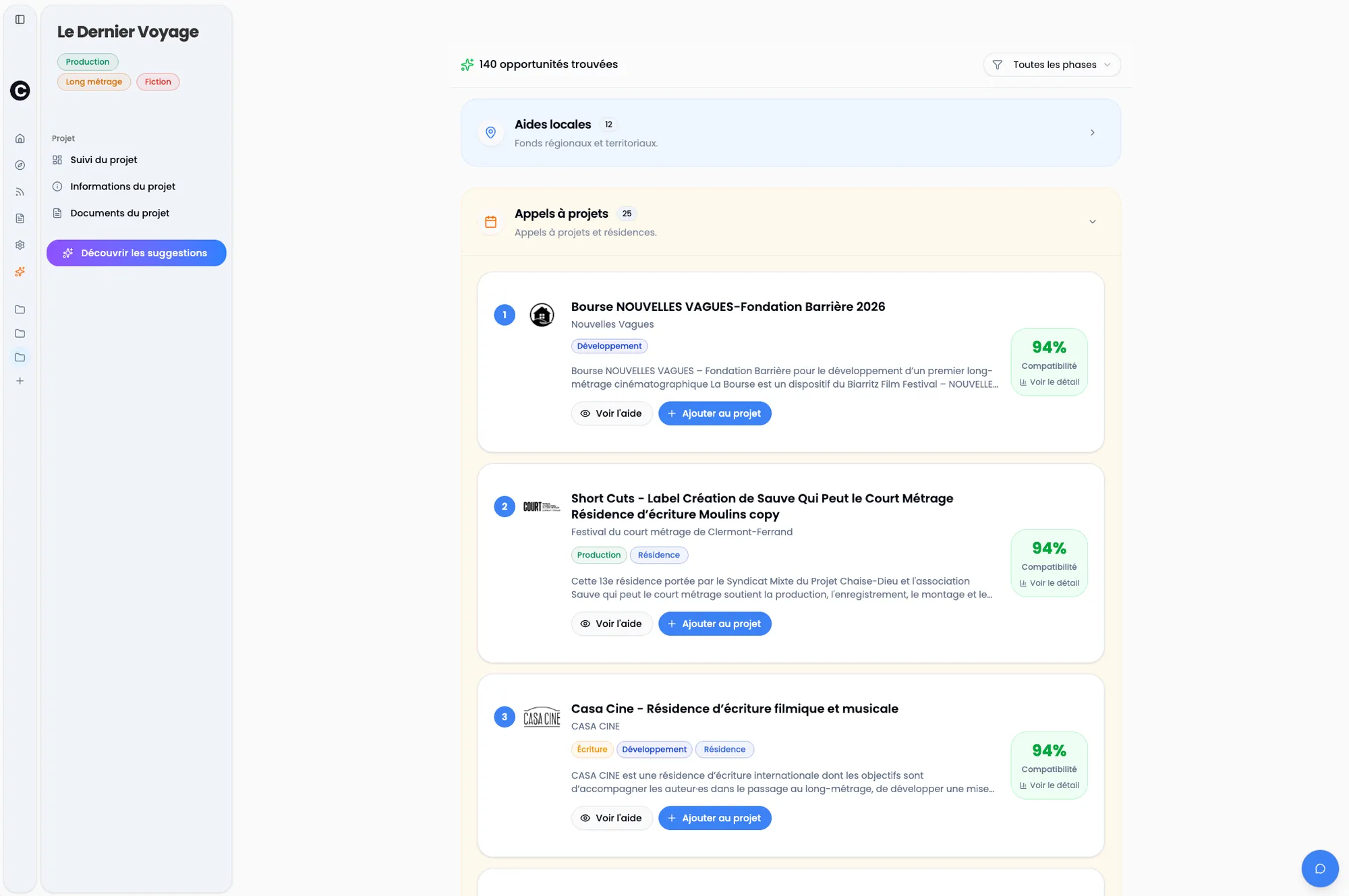Collapse the sidebar using the panel icon

pyautogui.click(x=20, y=19)
